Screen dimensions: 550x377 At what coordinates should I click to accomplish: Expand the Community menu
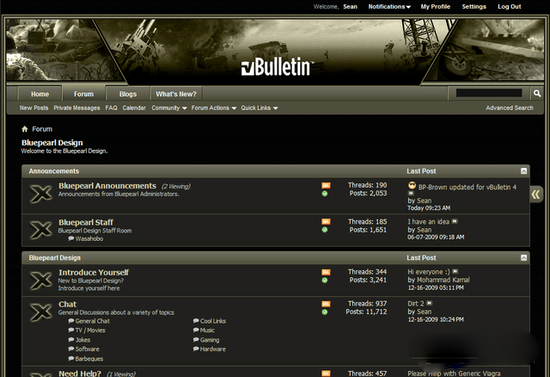tap(169, 108)
